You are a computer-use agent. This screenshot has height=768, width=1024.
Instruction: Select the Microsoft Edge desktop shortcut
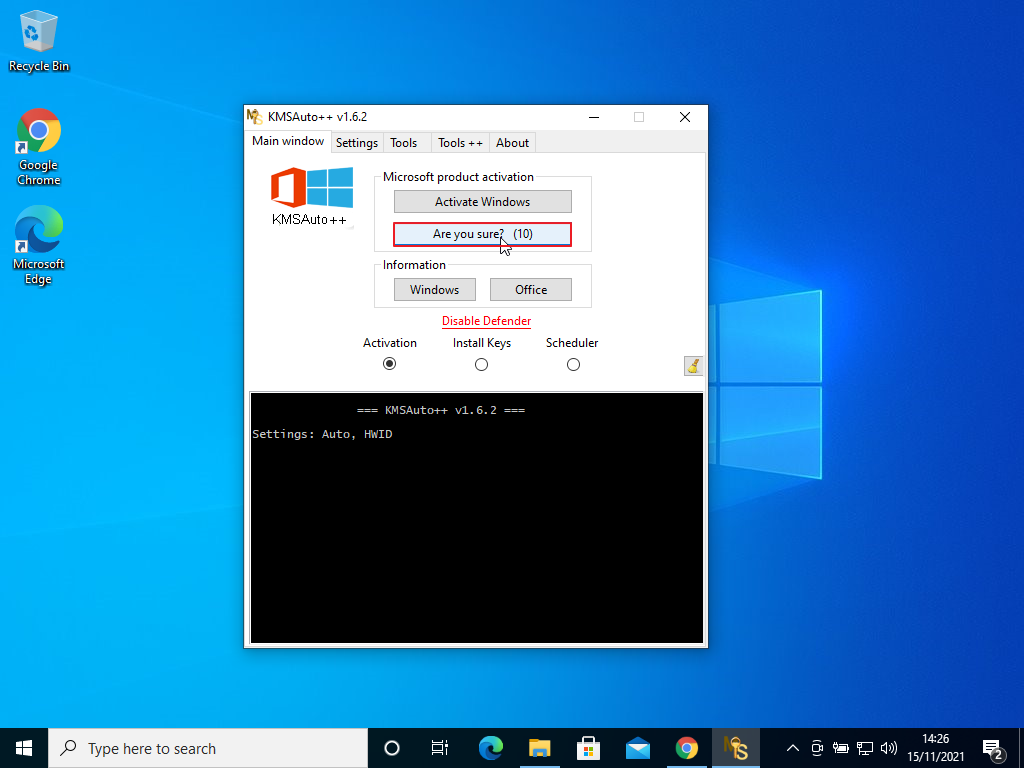[39, 246]
